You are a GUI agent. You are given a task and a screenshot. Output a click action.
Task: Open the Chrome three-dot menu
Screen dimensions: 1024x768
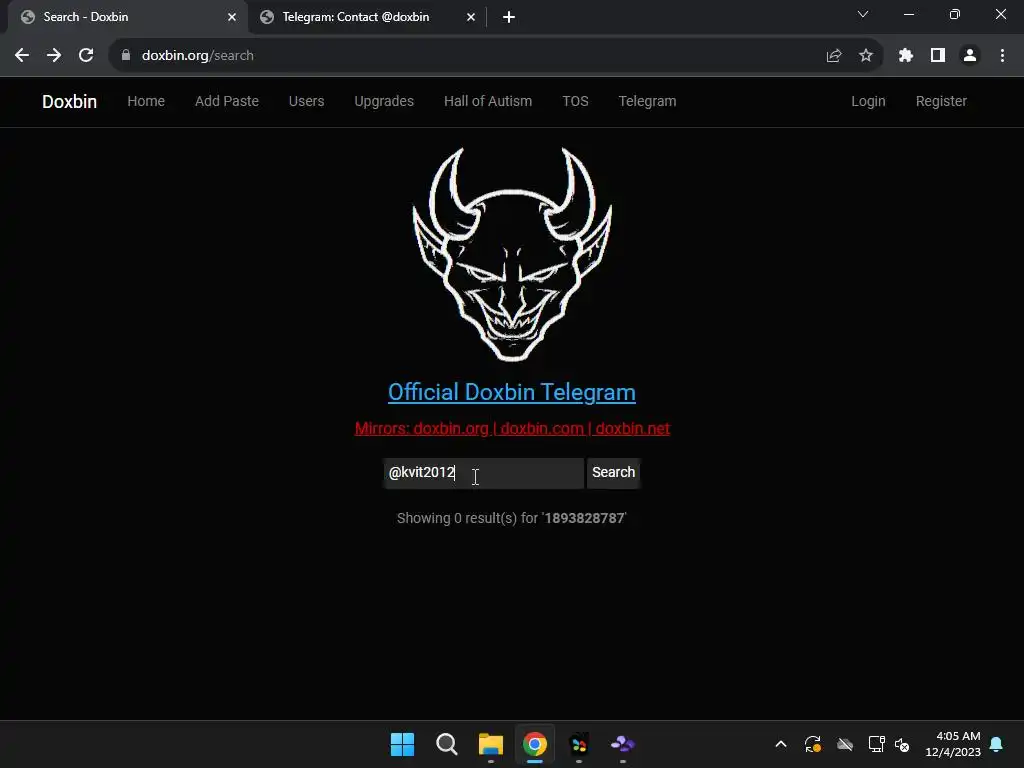(1002, 56)
